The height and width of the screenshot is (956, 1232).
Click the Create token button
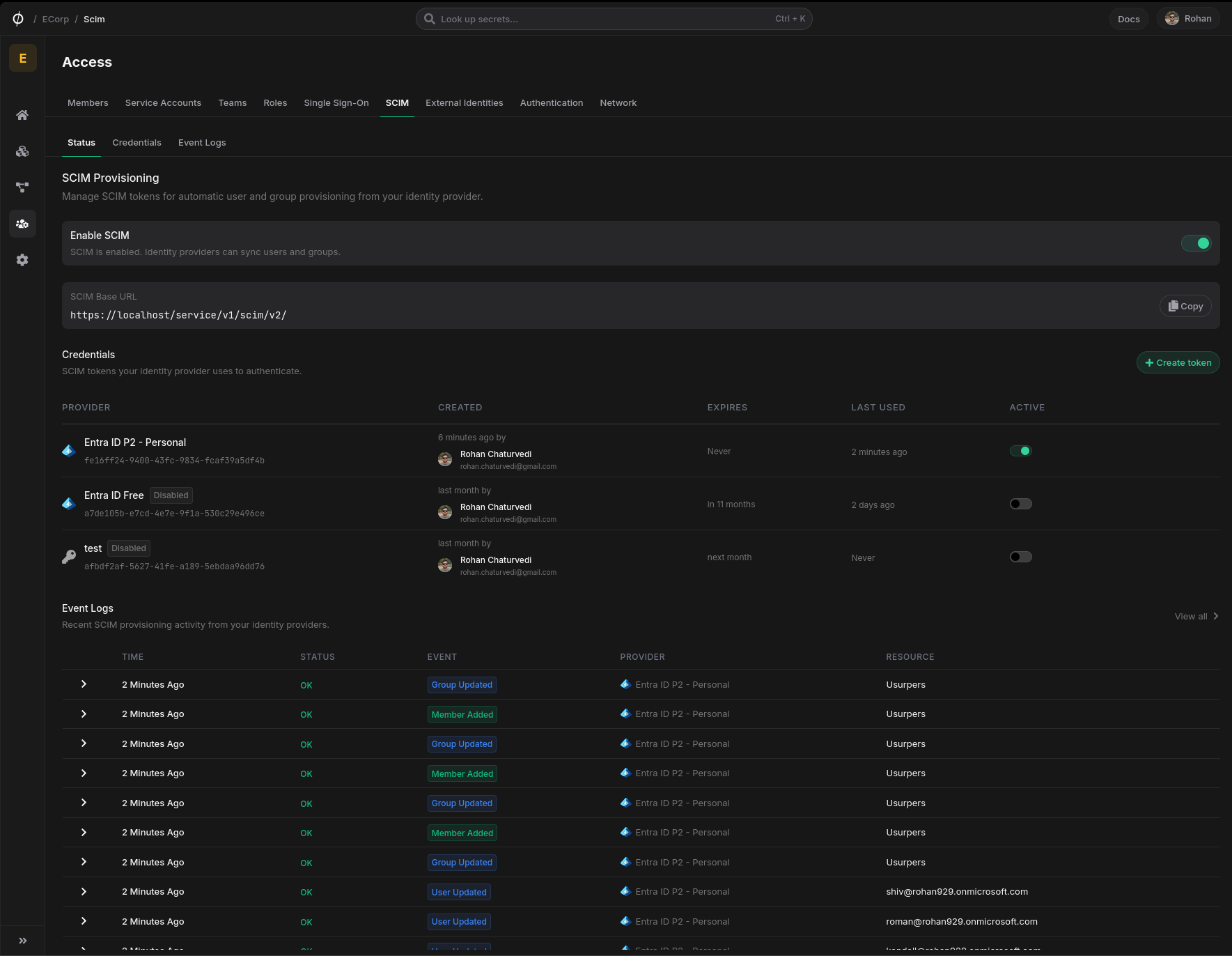[x=1178, y=362]
